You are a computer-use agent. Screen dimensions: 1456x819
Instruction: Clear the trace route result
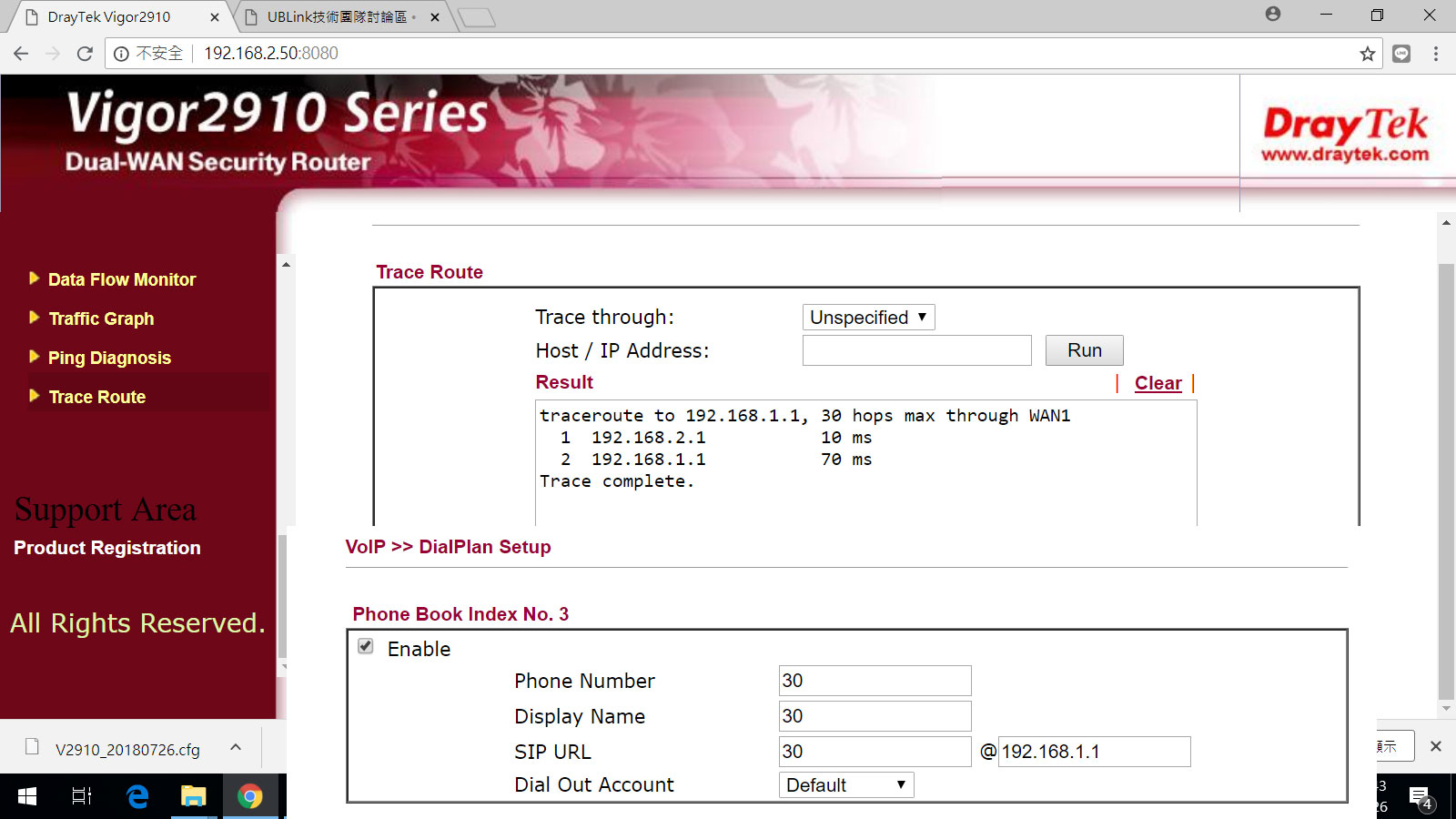1158,383
